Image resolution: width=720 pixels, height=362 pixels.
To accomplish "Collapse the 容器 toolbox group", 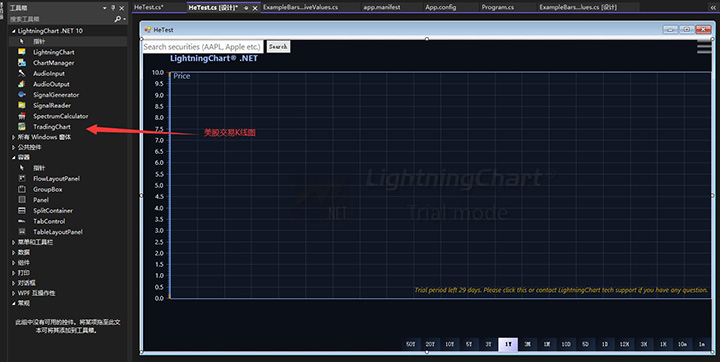I will click(x=13, y=158).
